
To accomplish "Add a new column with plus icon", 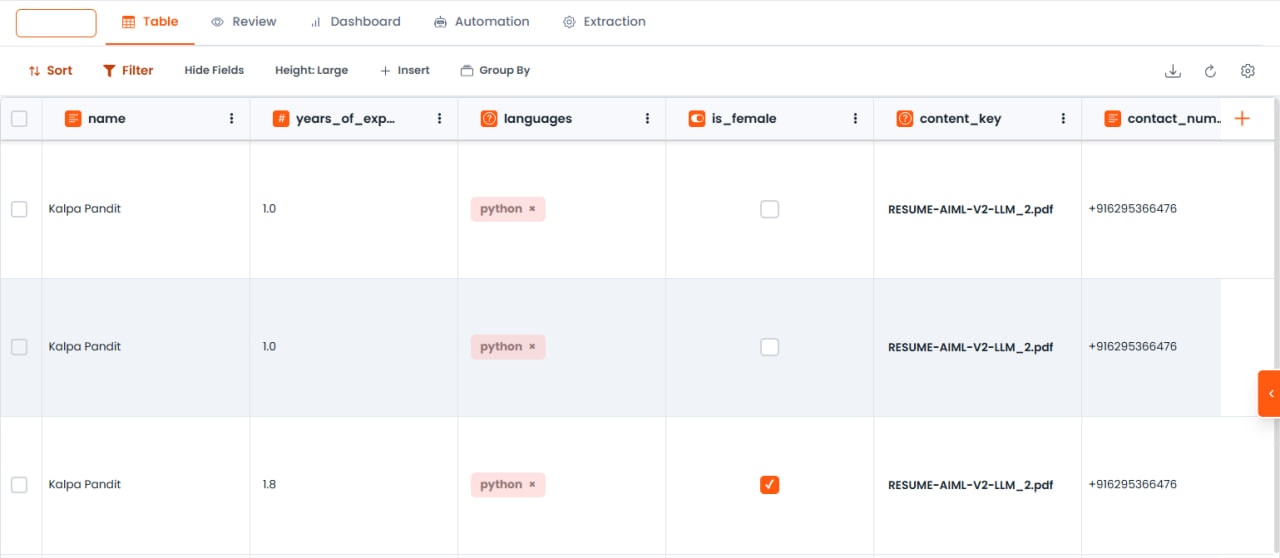I will click(1242, 119).
